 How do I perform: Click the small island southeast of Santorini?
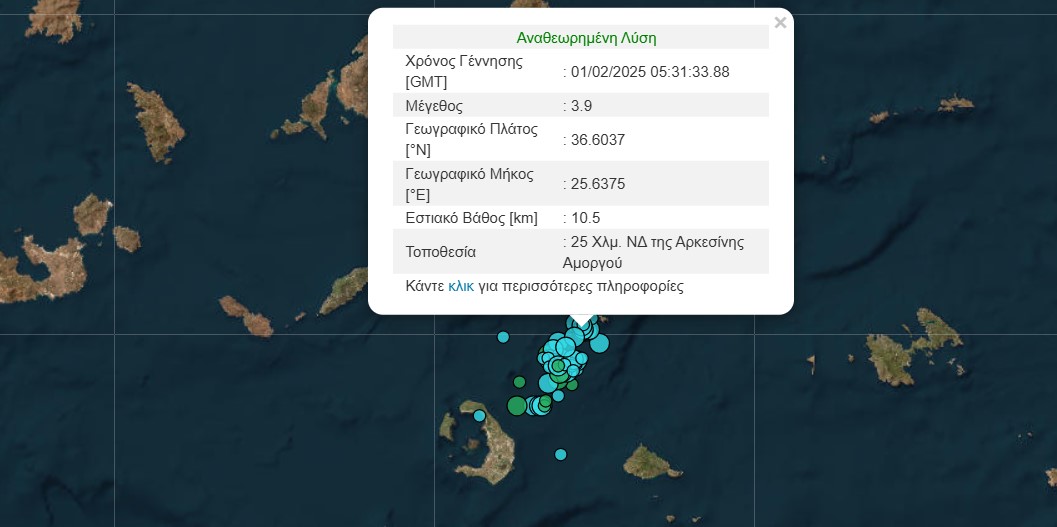(652, 463)
